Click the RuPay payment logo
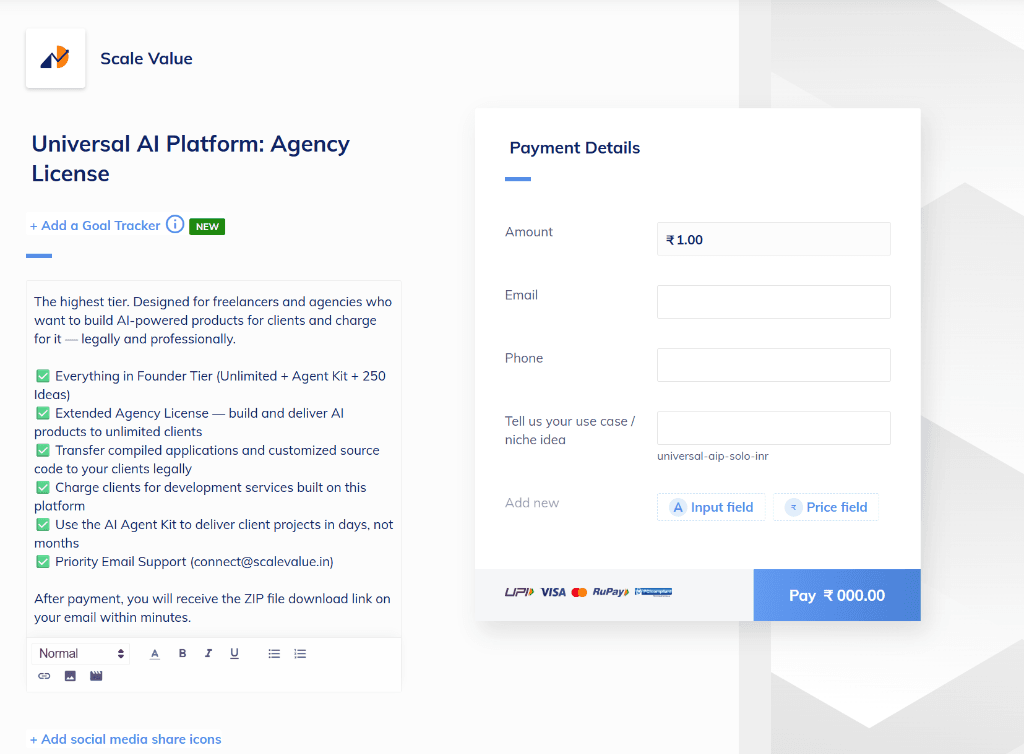The height and width of the screenshot is (754, 1024). click(611, 592)
